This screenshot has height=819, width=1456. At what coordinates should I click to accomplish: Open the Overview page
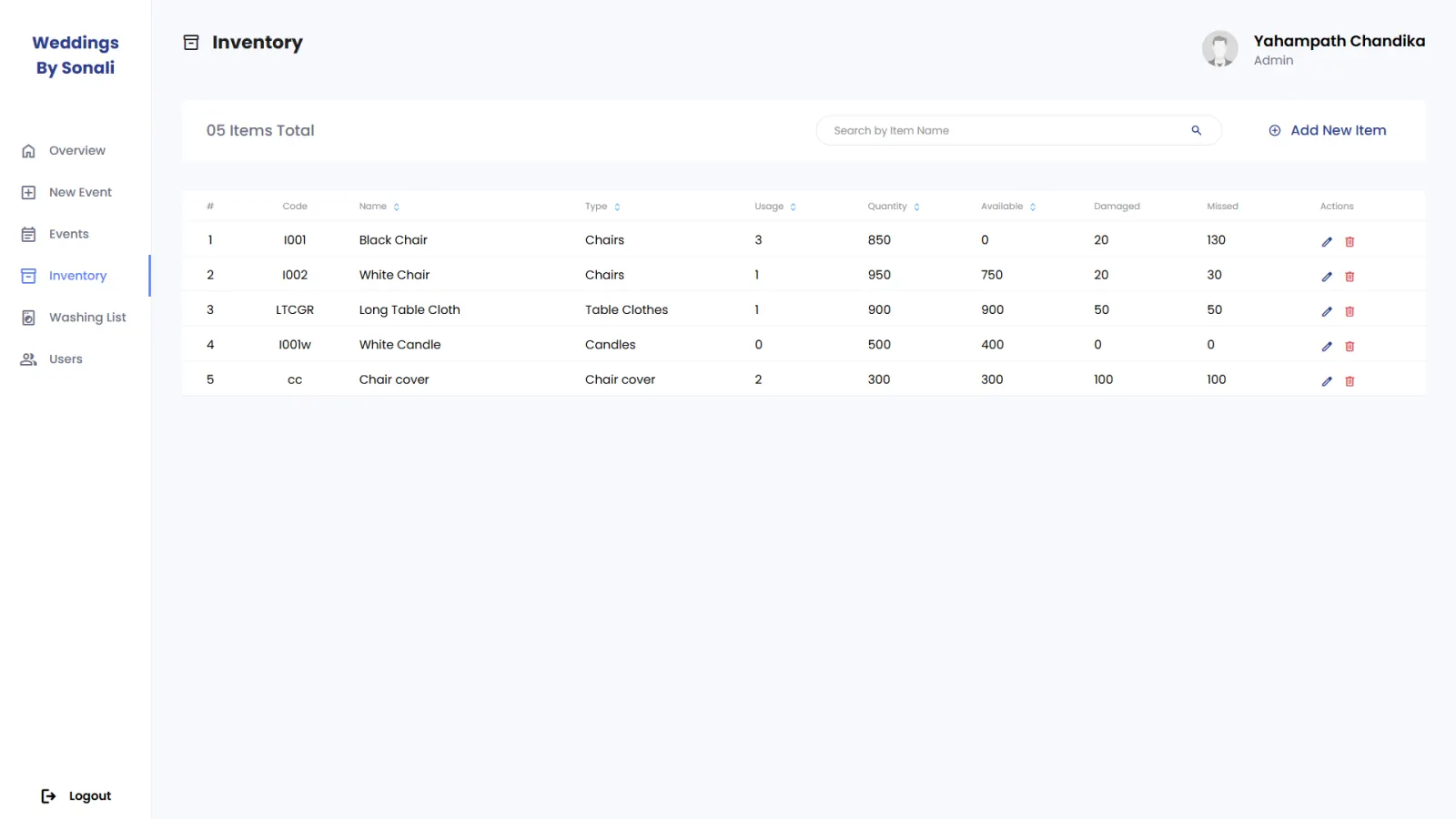76,151
